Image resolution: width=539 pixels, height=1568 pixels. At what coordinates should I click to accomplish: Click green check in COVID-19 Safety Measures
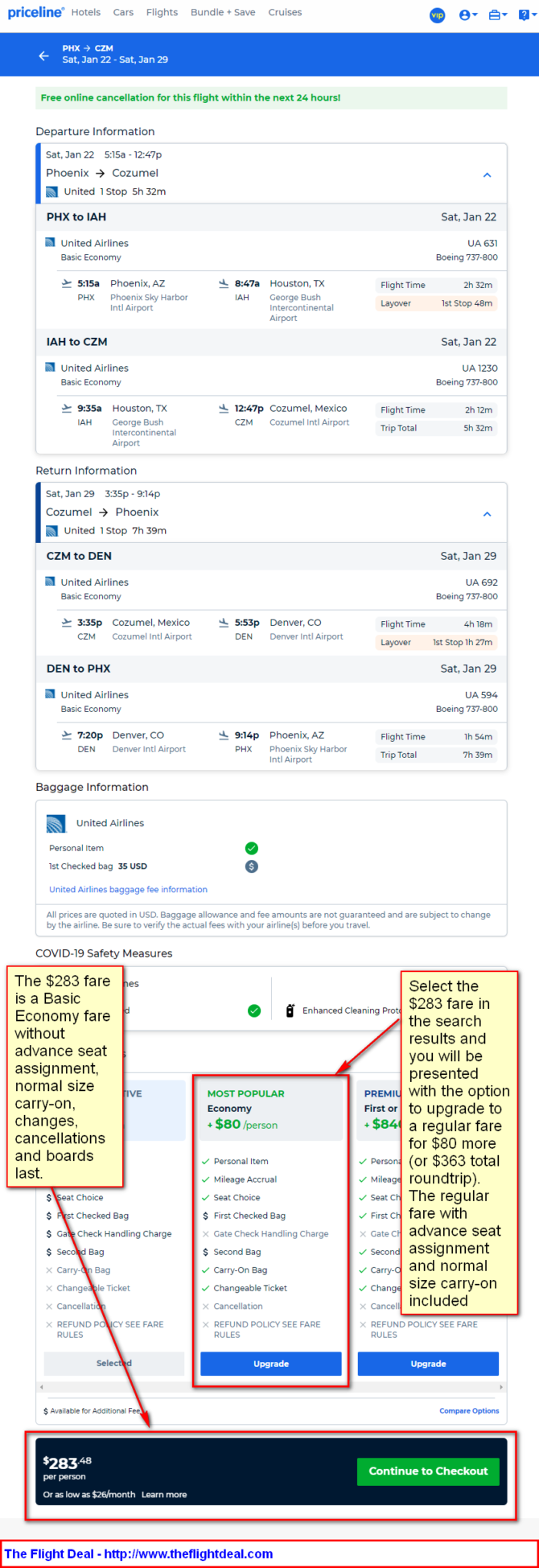[254, 1010]
